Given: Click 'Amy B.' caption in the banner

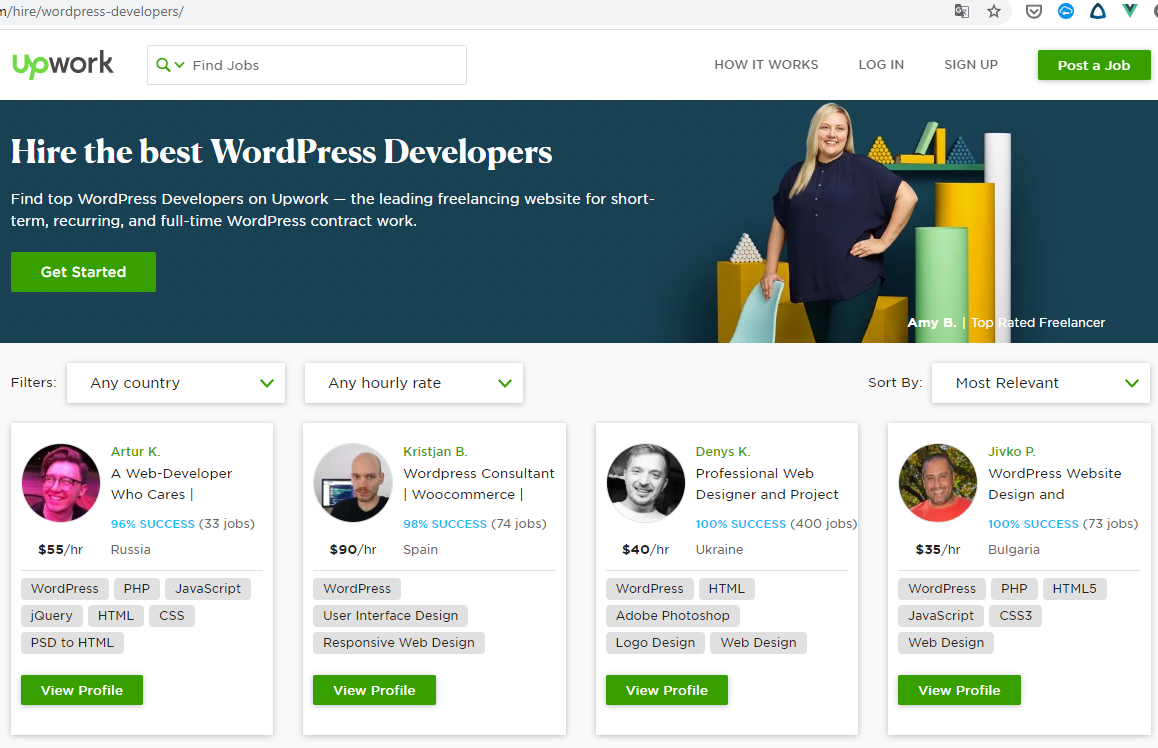Looking at the screenshot, I should (932, 323).
